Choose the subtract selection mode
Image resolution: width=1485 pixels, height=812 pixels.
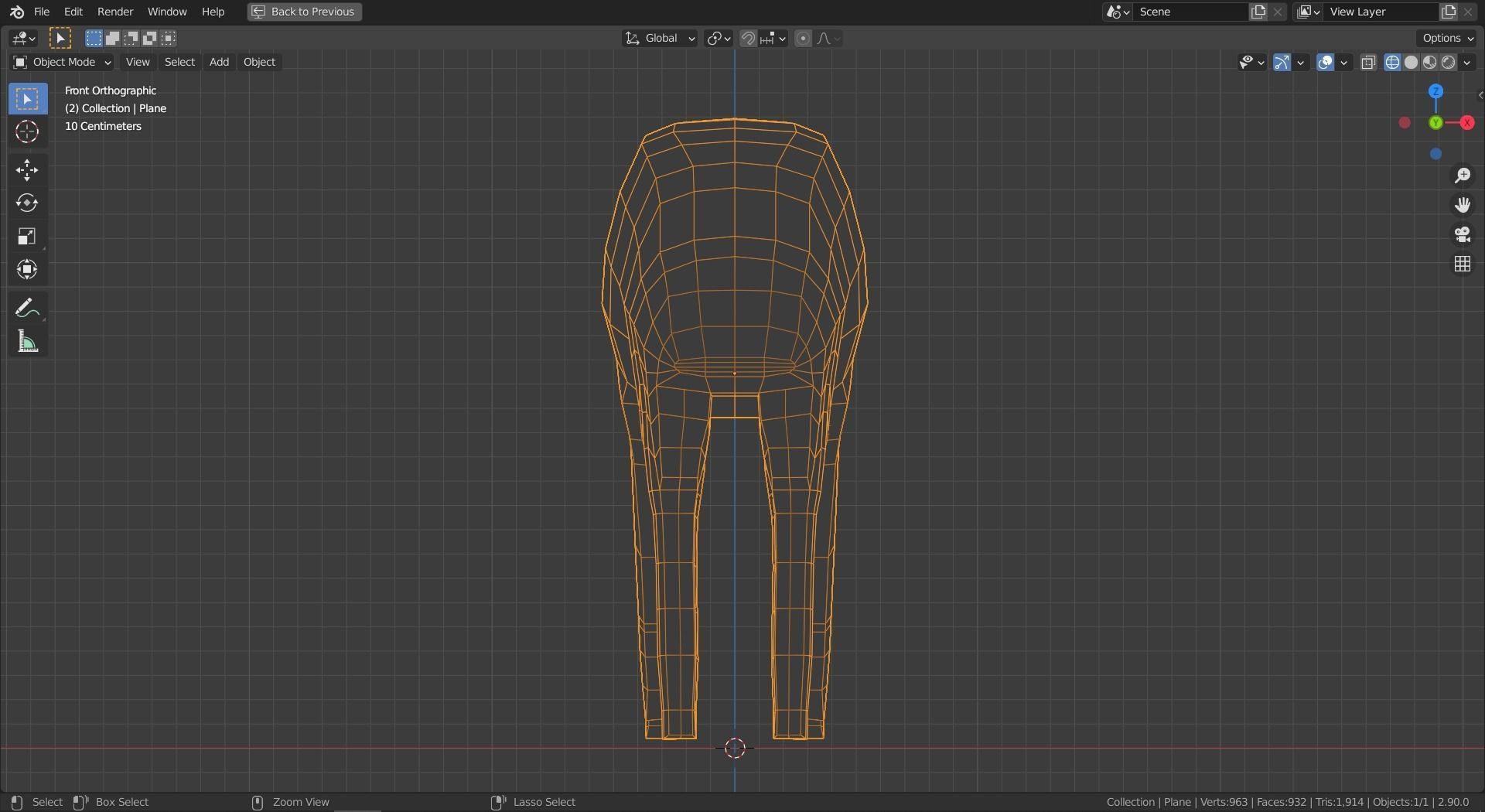point(131,38)
